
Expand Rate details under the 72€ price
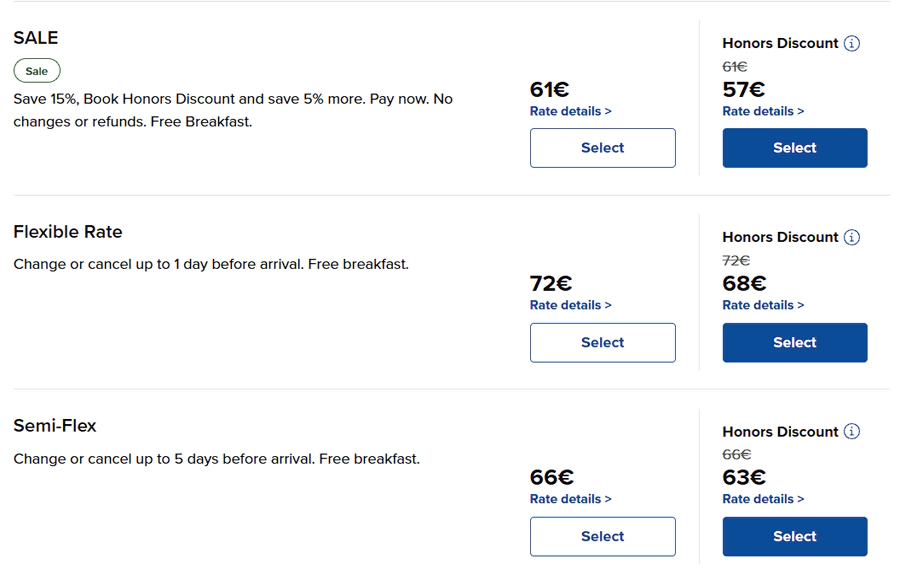(570, 305)
